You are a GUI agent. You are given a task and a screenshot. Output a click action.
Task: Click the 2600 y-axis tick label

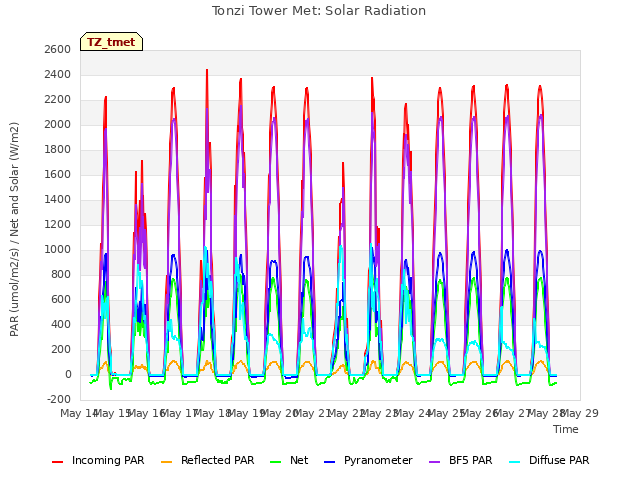(x=58, y=50)
